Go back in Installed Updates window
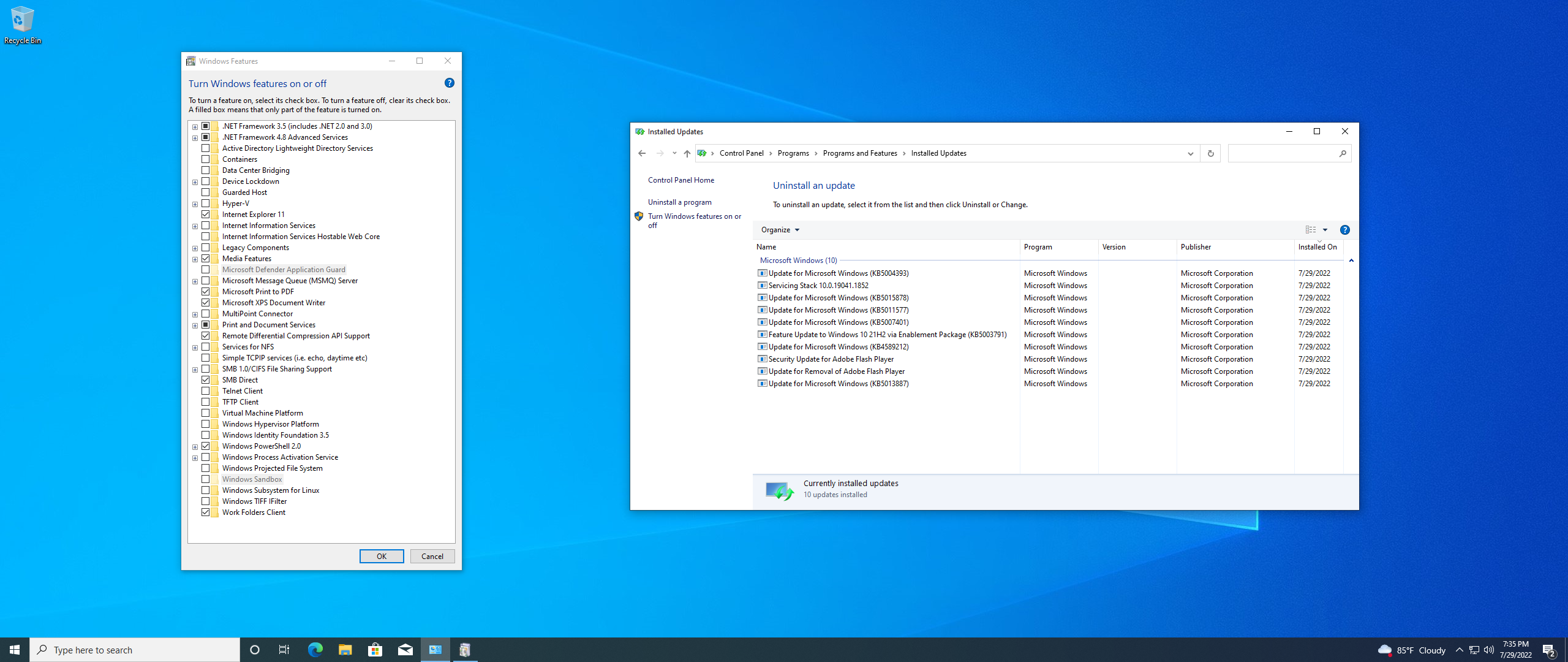This screenshot has width=1568, height=662. click(642, 153)
